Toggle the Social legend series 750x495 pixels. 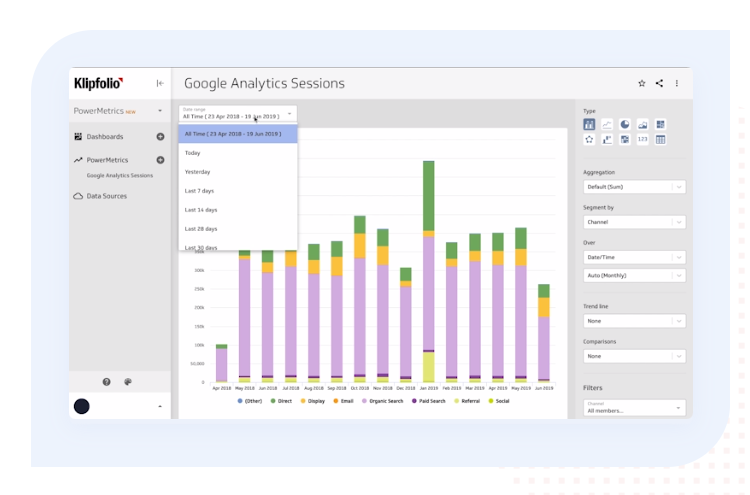tap(499, 401)
